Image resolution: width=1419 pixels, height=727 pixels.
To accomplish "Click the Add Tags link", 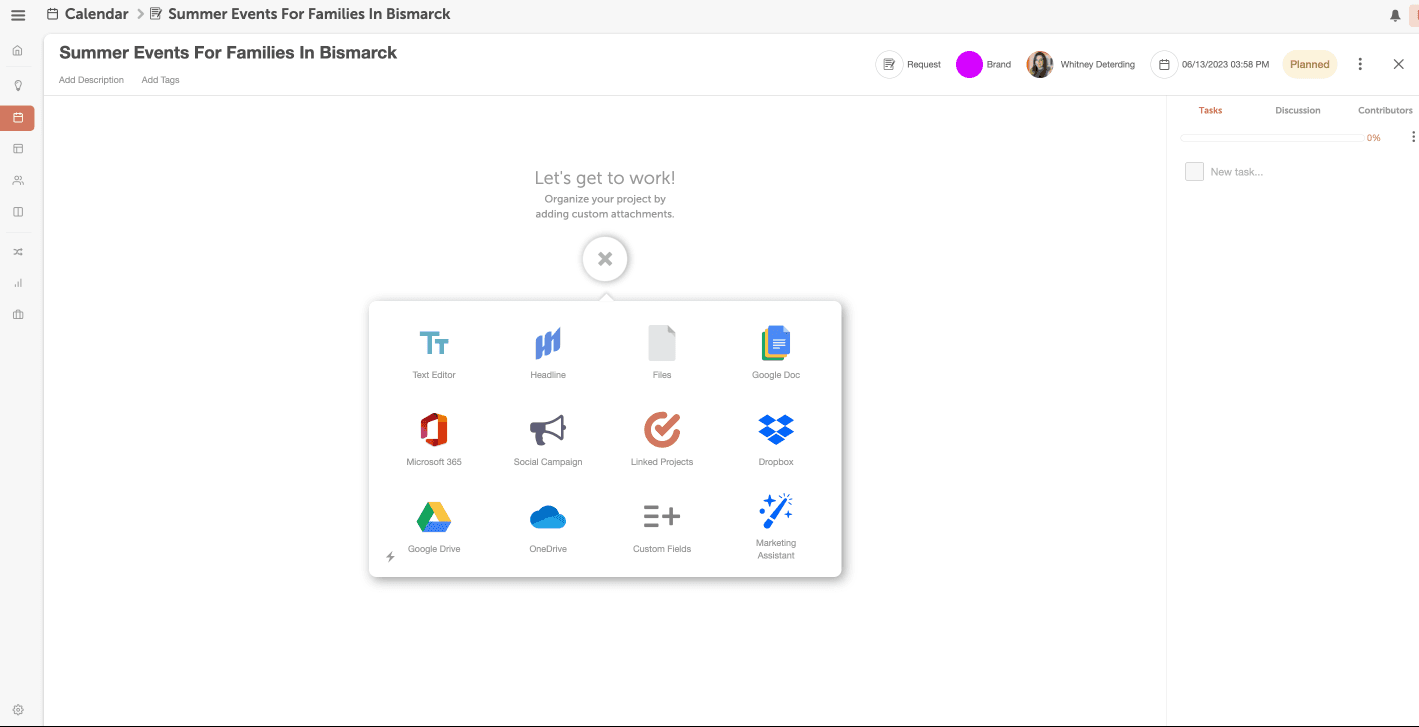I will 160,80.
